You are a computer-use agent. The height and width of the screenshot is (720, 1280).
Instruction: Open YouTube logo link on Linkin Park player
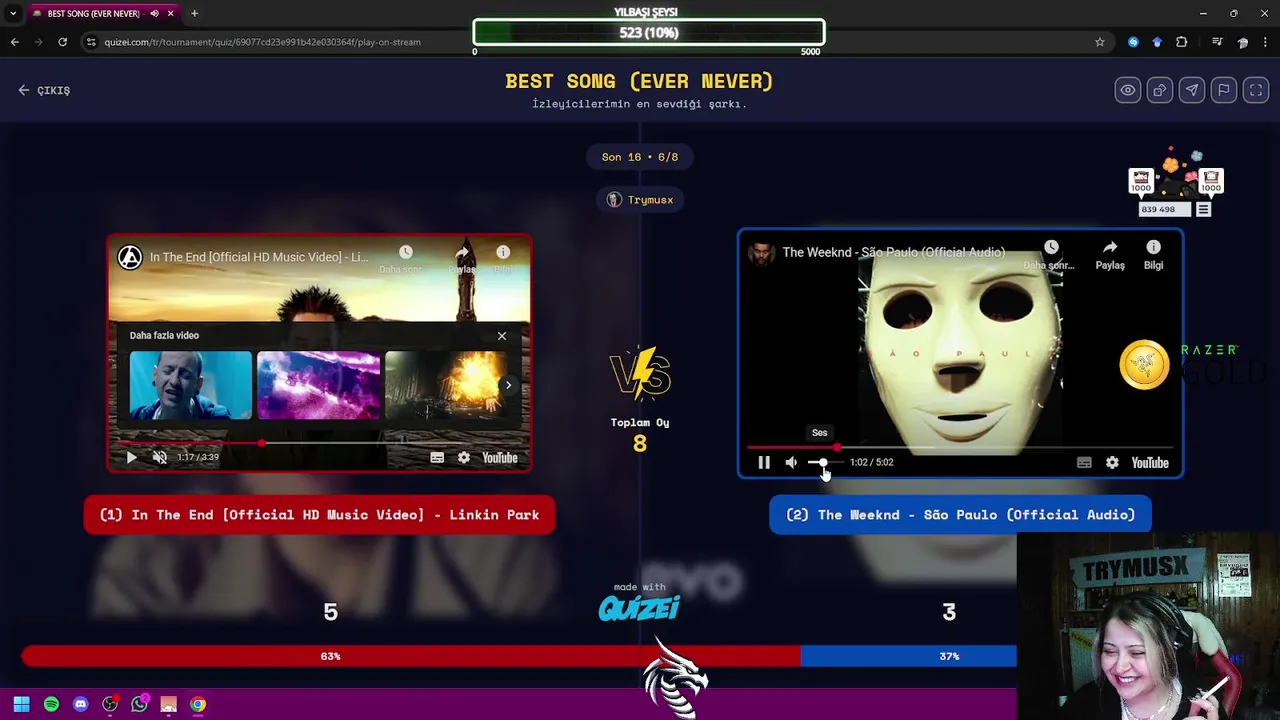pos(500,458)
